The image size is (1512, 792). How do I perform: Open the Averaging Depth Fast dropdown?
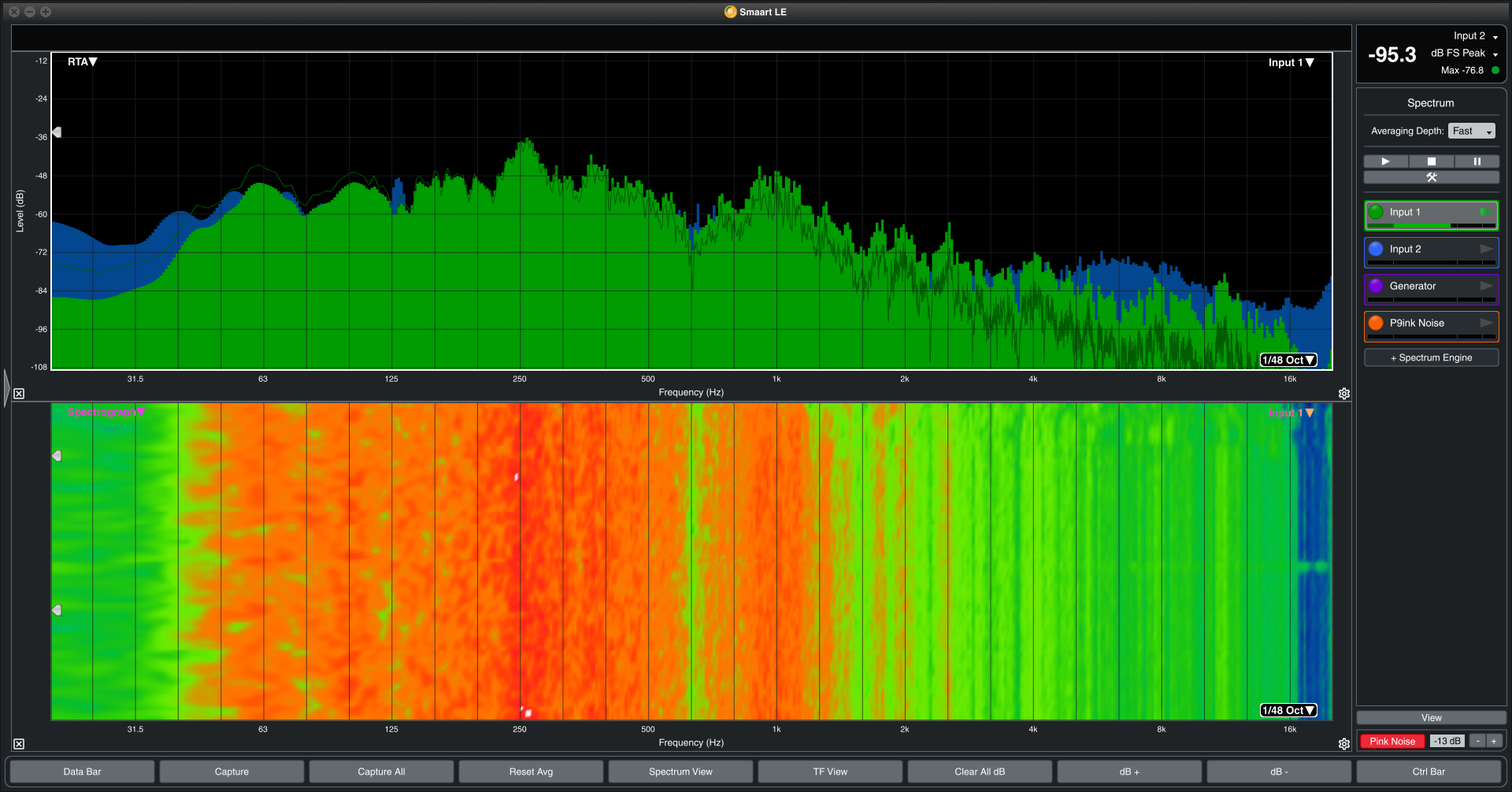[1472, 131]
